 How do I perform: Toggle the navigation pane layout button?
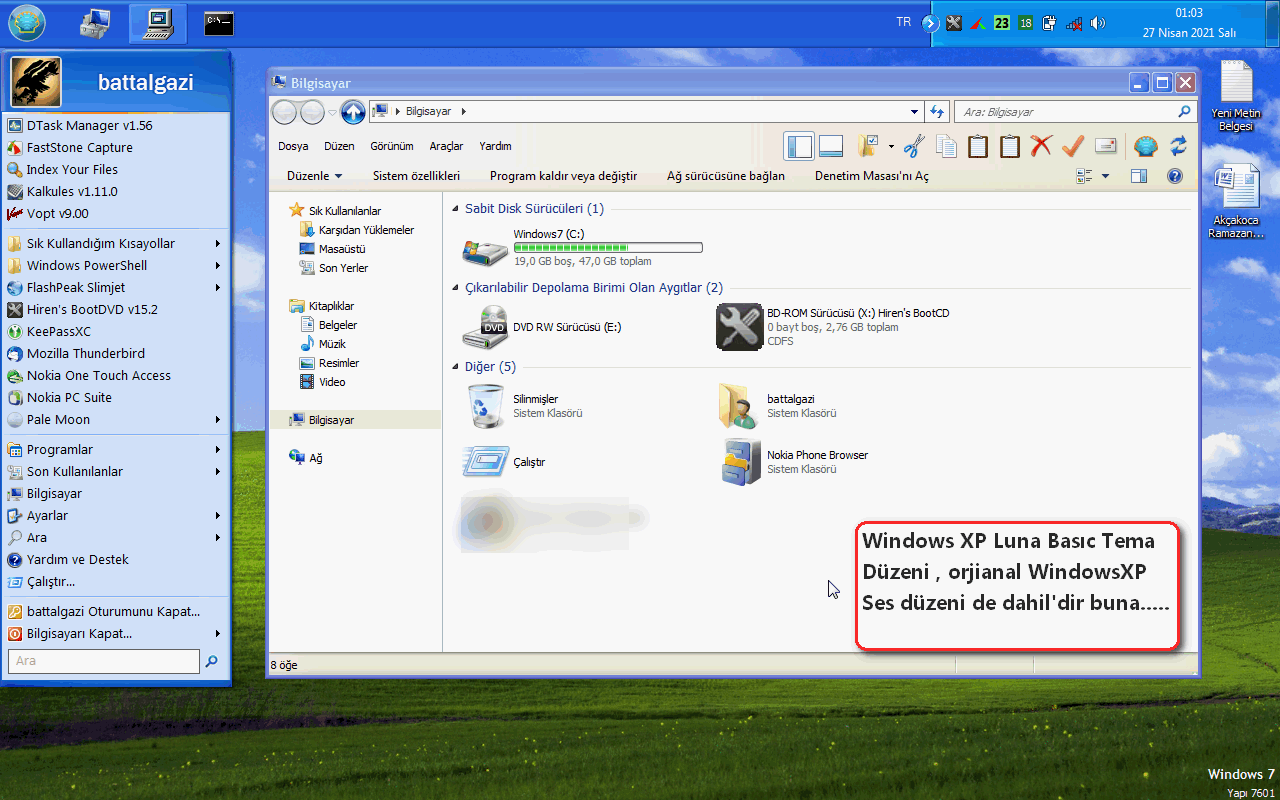(800, 146)
